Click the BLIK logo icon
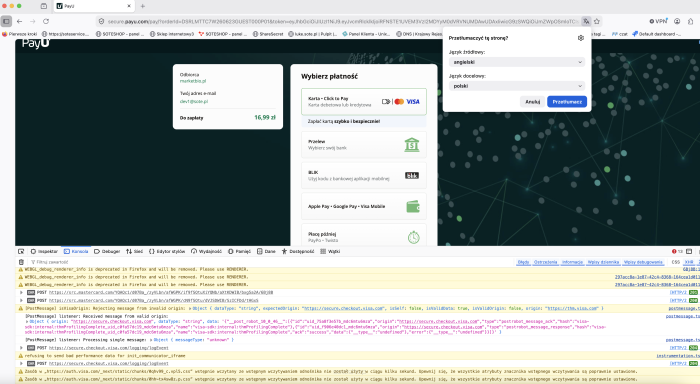Viewport: 700px width, 384px height. 412,175
